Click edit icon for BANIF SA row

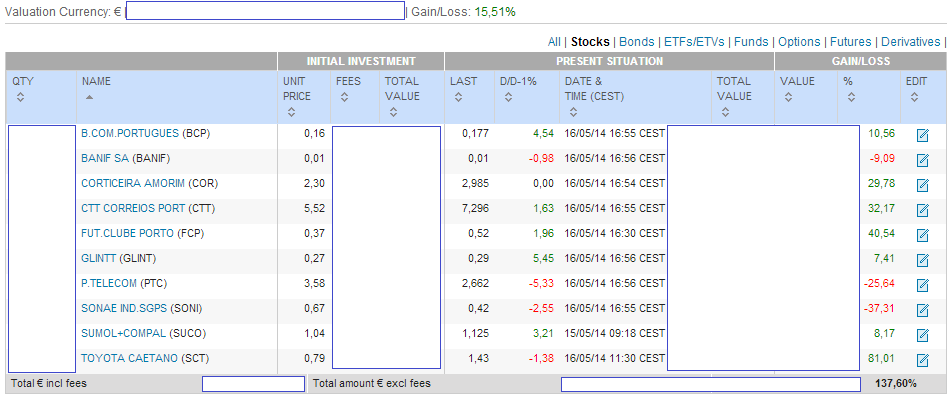click(x=923, y=160)
